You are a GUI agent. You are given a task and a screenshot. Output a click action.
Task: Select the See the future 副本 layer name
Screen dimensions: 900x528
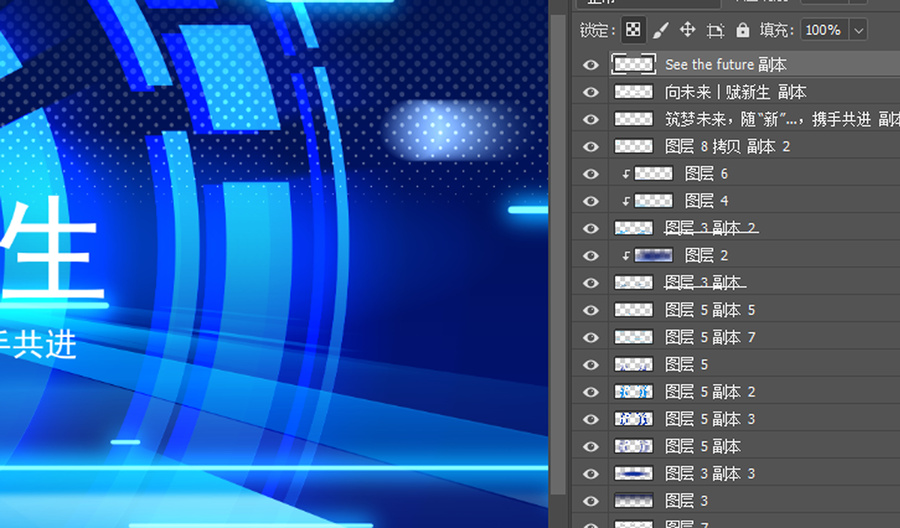point(726,64)
